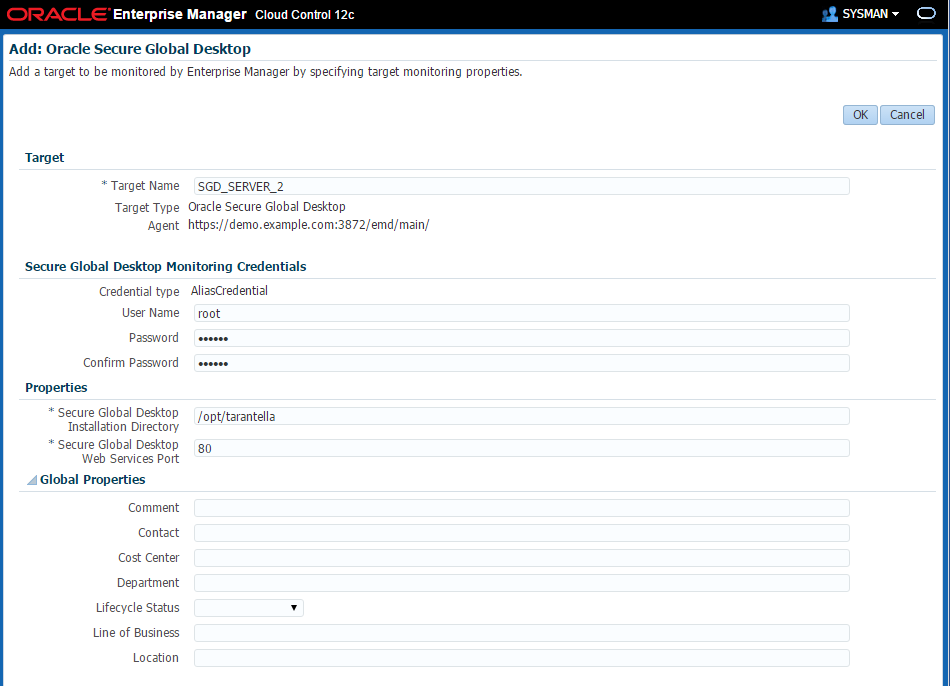Click the Line of Business field

pos(522,633)
